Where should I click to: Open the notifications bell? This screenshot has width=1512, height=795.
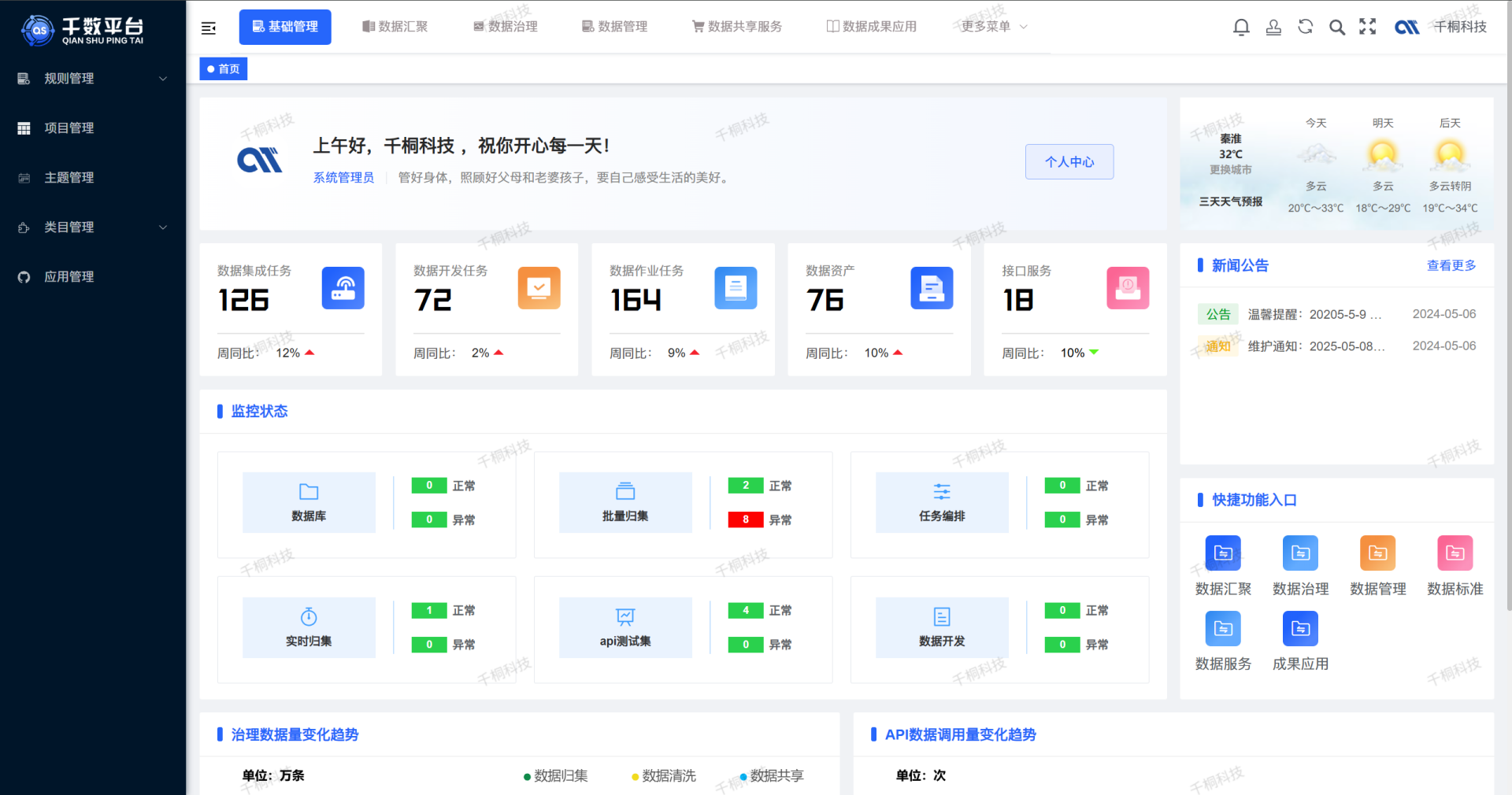point(1241,28)
